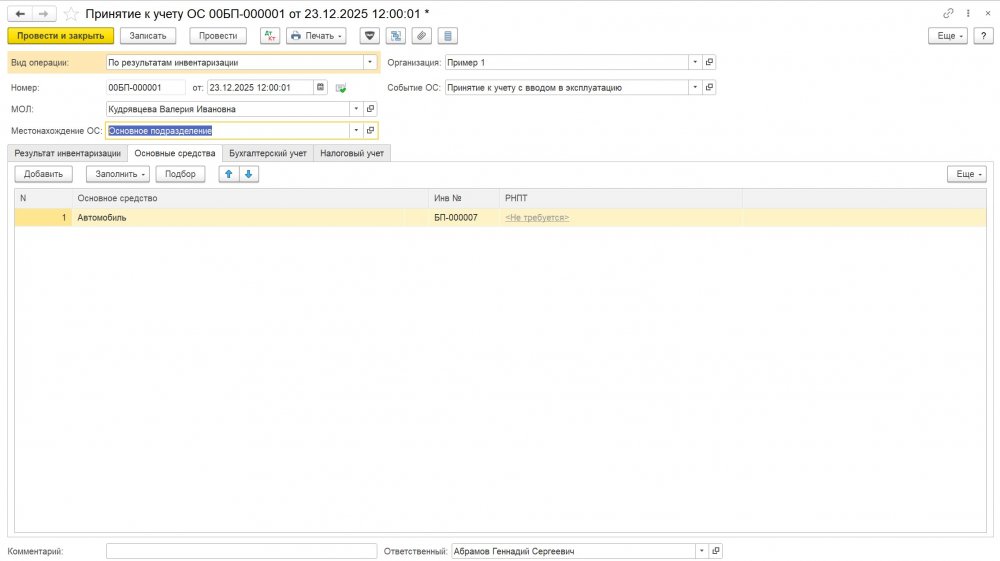The image size is (1000, 561).
Task: Expand the Событие ОС dropdown arrow
Action: [x=695, y=87]
